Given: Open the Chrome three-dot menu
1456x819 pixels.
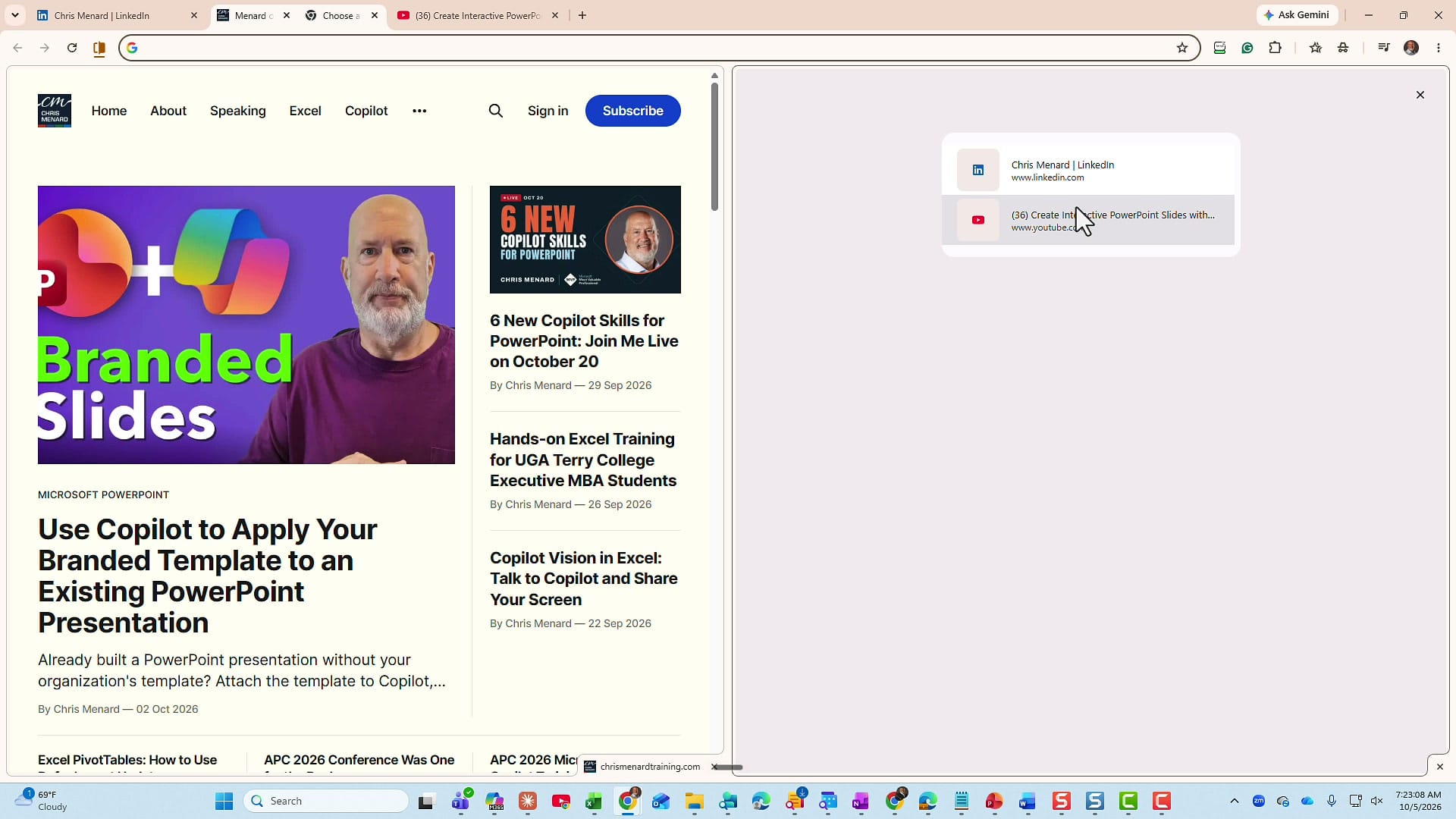Looking at the screenshot, I should point(1439,48).
